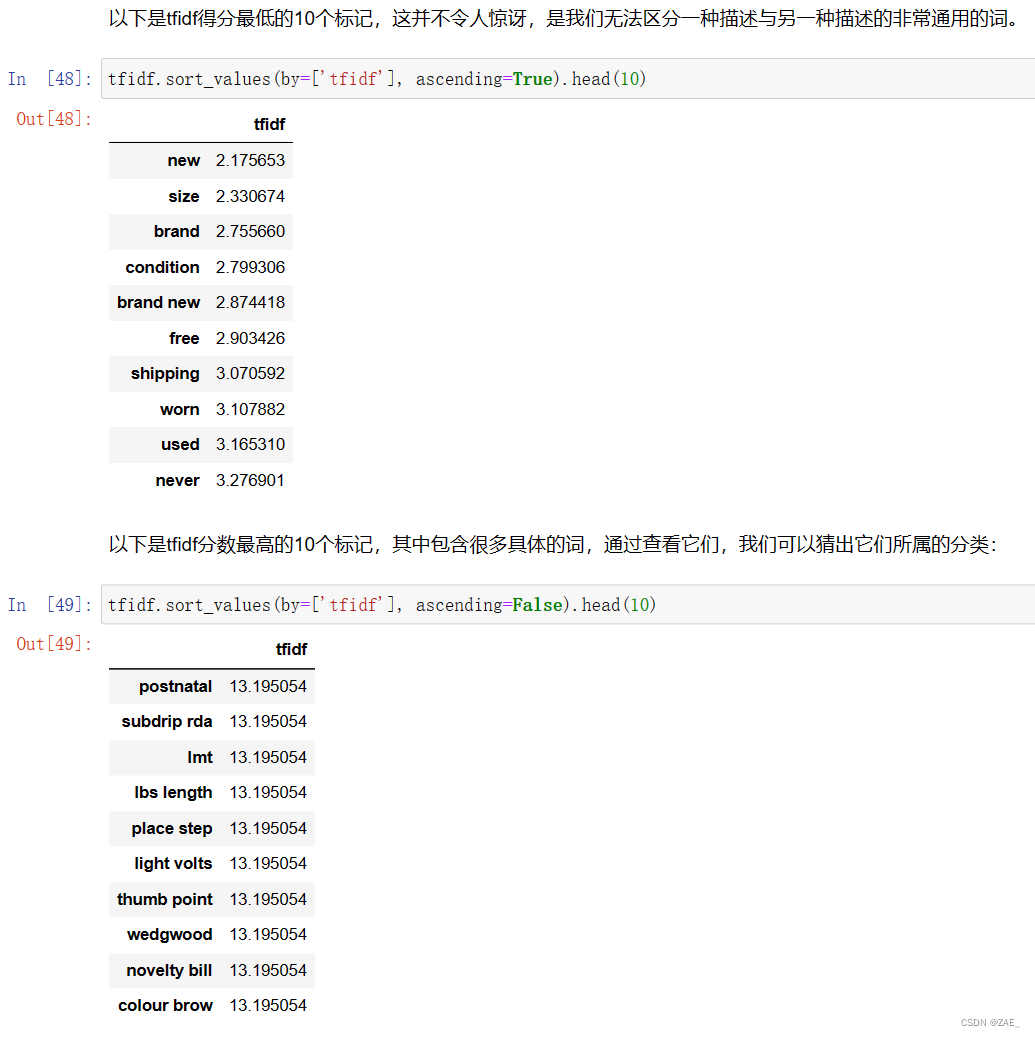Viewport: 1035px width, 1037px height.
Task: Click the value 3.276901
Action: click(250, 480)
